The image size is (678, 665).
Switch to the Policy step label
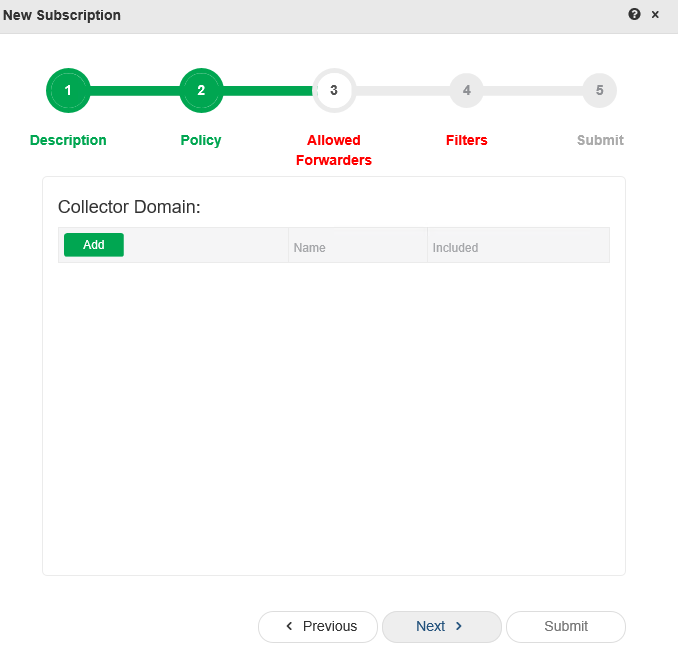click(x=201, y=140)
